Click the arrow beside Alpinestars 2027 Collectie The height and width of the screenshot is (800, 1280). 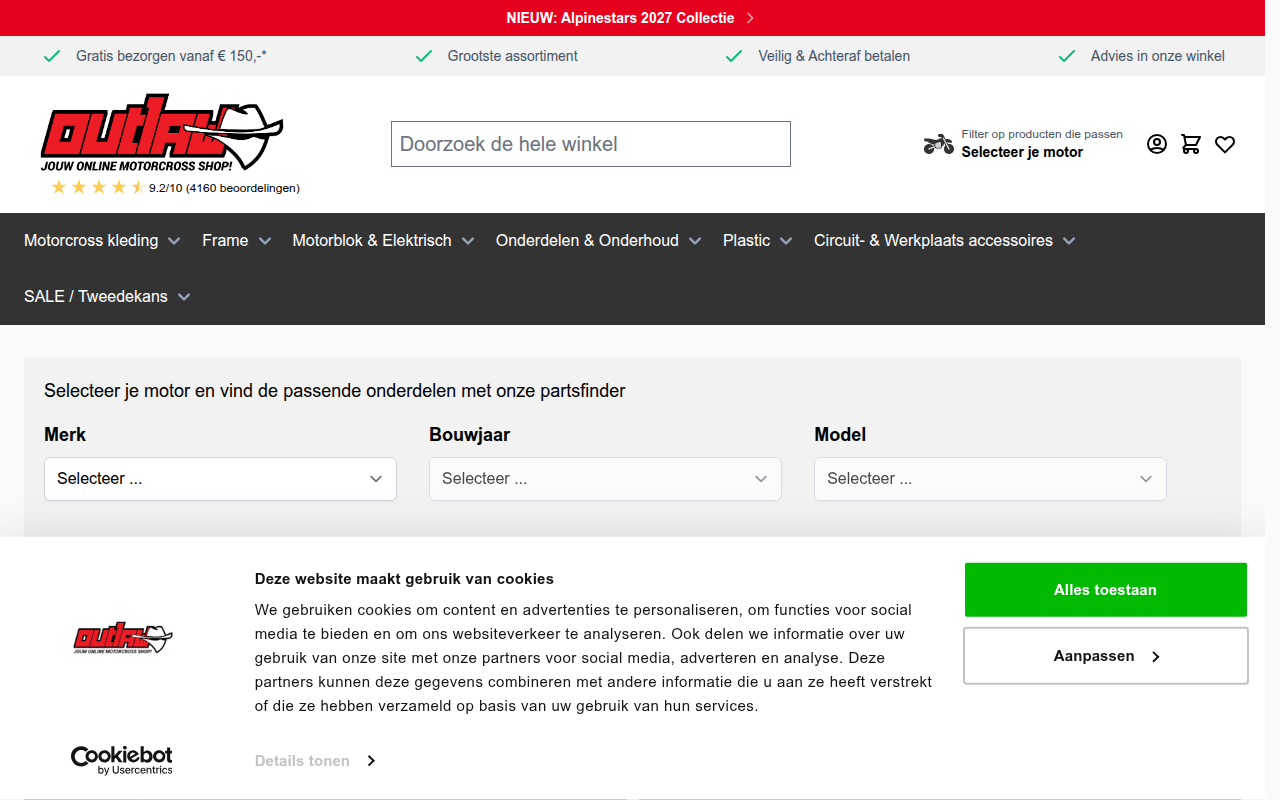point(750,18)
